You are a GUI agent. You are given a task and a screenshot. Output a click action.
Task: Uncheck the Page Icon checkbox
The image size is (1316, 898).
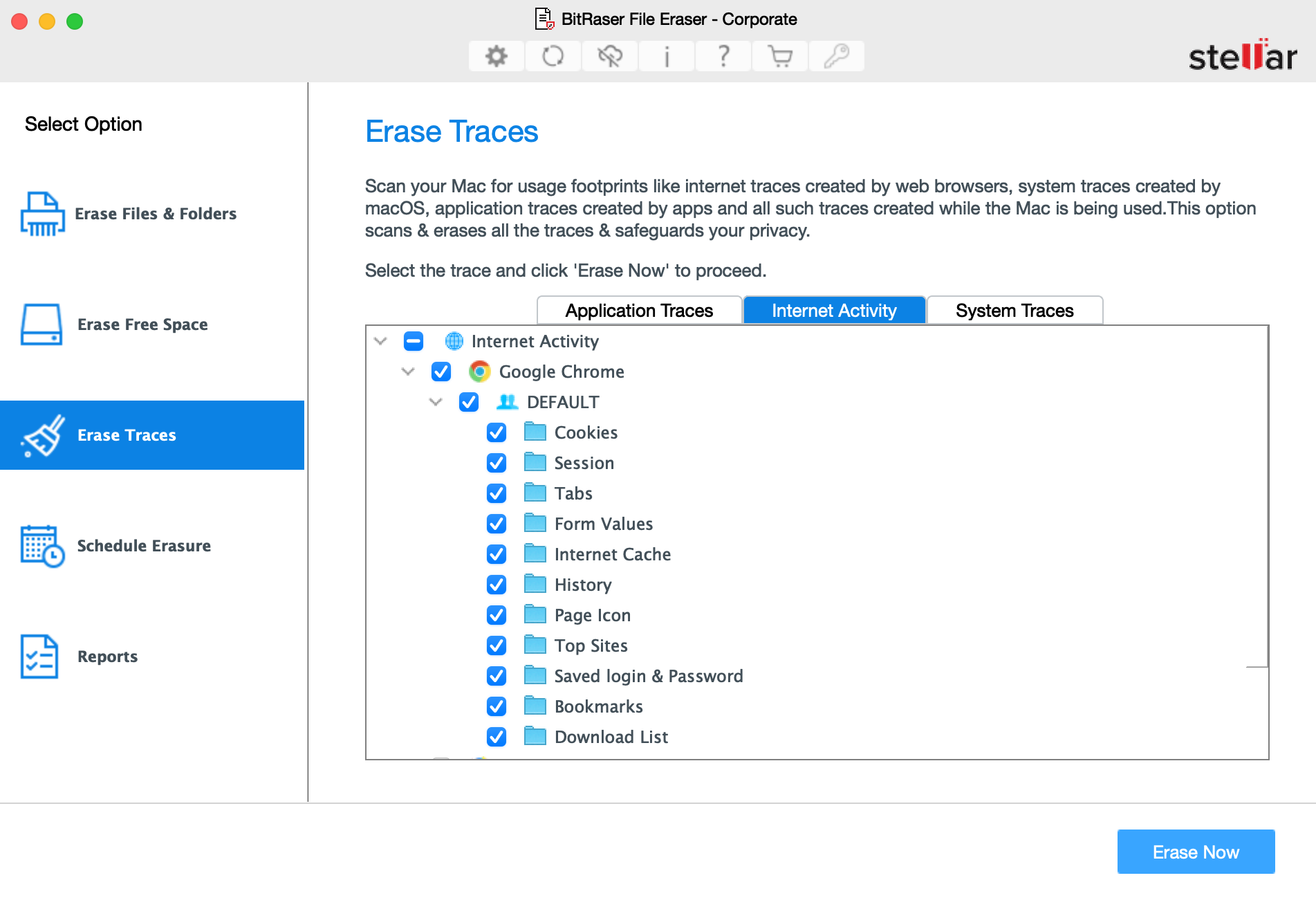(x=497, y=615)
